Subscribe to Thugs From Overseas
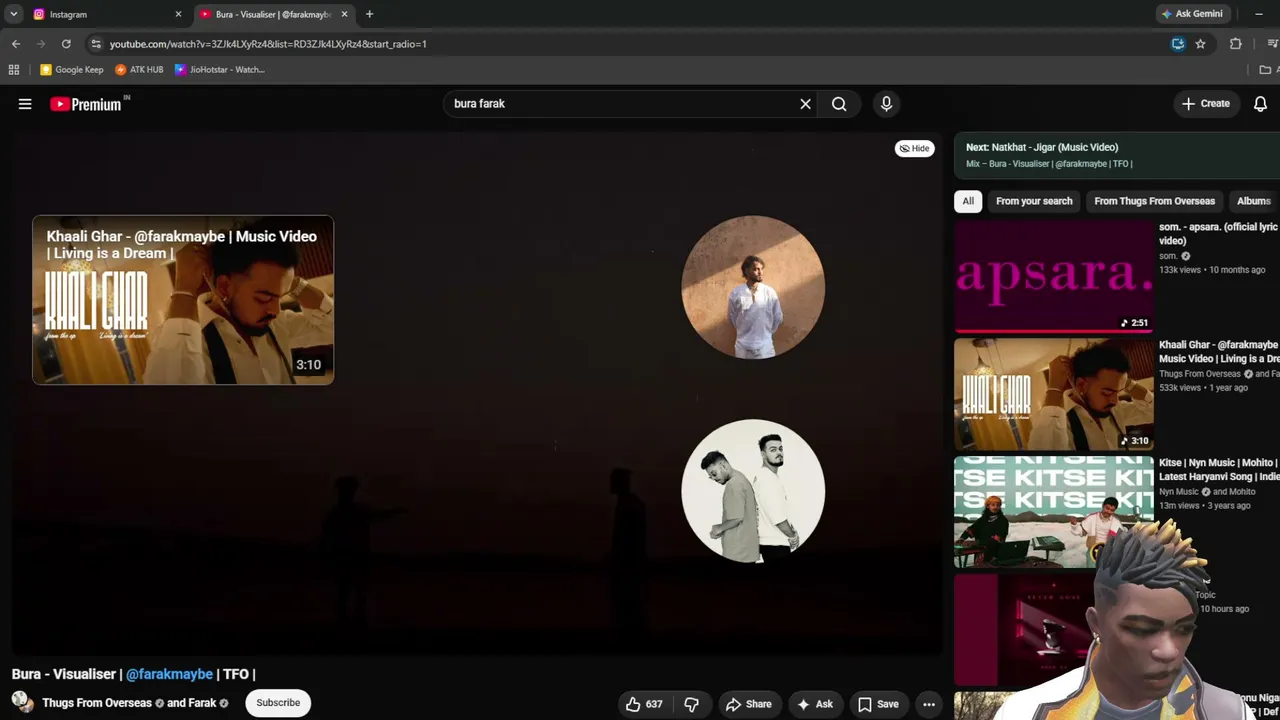The height and width of the screenshot is (720, 1280). tap(278, 703)
